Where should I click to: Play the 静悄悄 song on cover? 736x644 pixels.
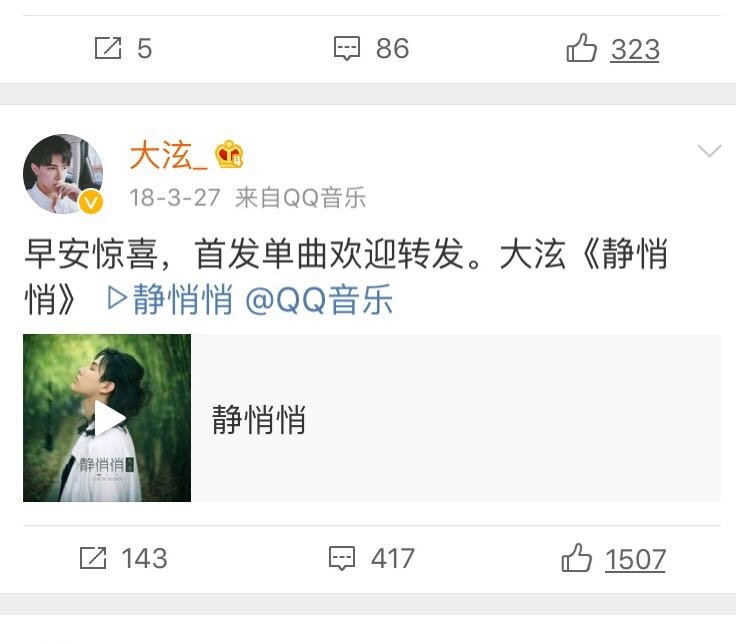pyautogui.click(x=109, y=418)
